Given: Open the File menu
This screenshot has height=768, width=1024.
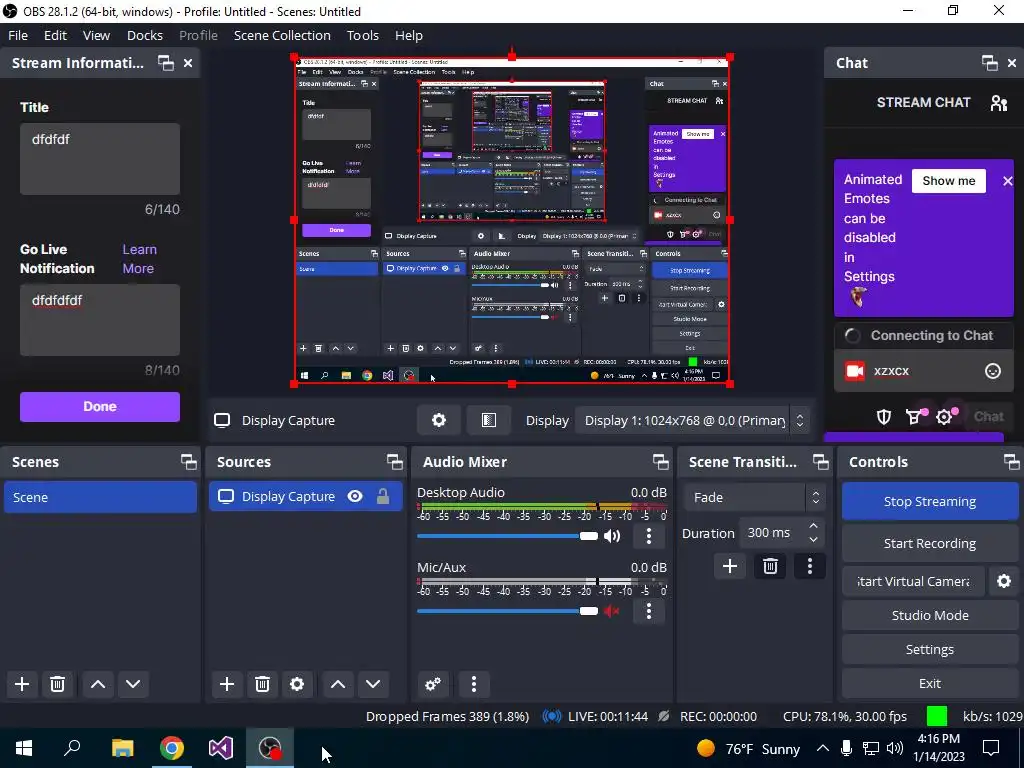Looking at the screenshot, I should (x=18, y=35).
